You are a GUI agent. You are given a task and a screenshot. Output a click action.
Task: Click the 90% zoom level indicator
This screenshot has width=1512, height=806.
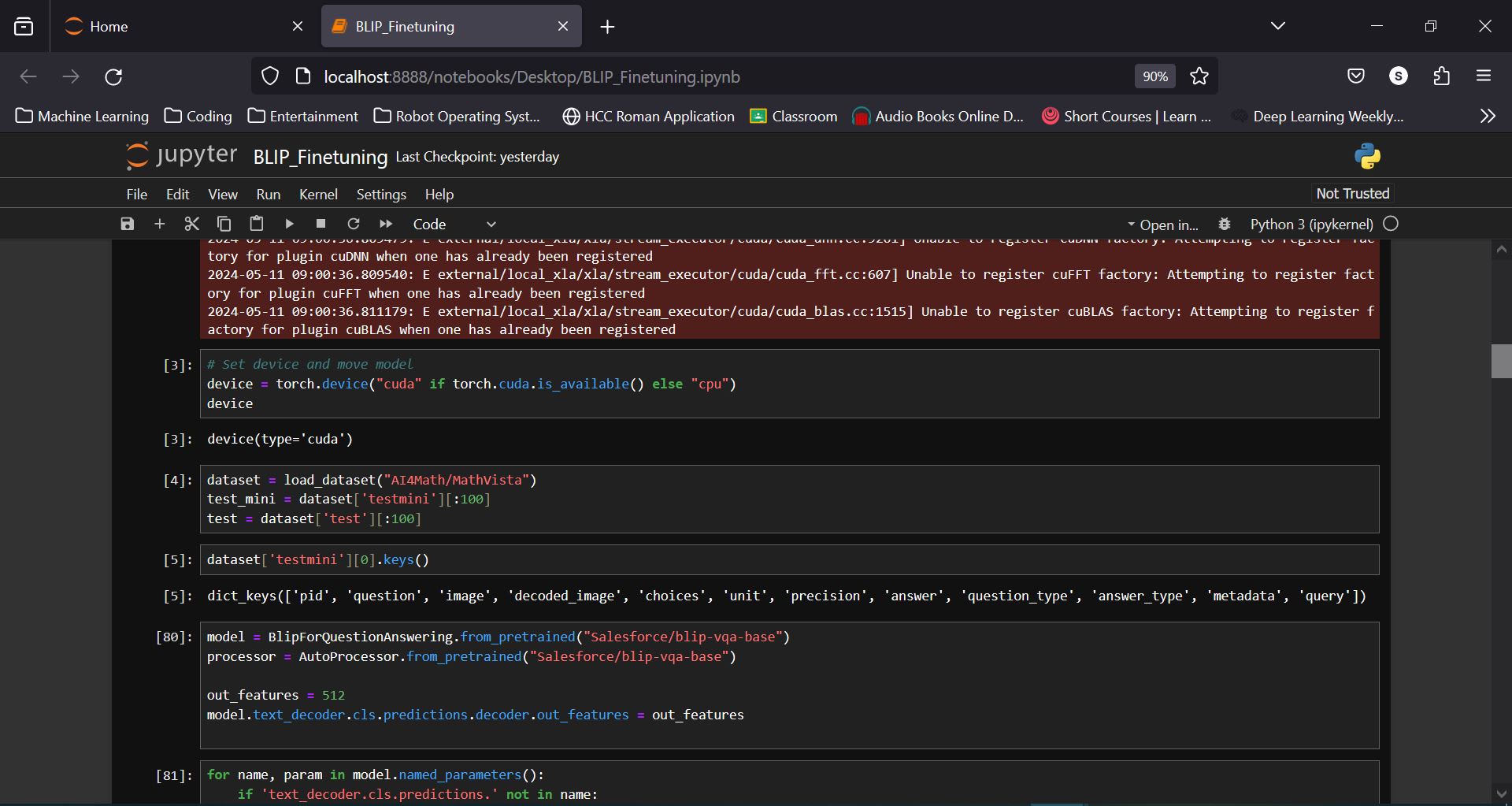pos(1154,76)
